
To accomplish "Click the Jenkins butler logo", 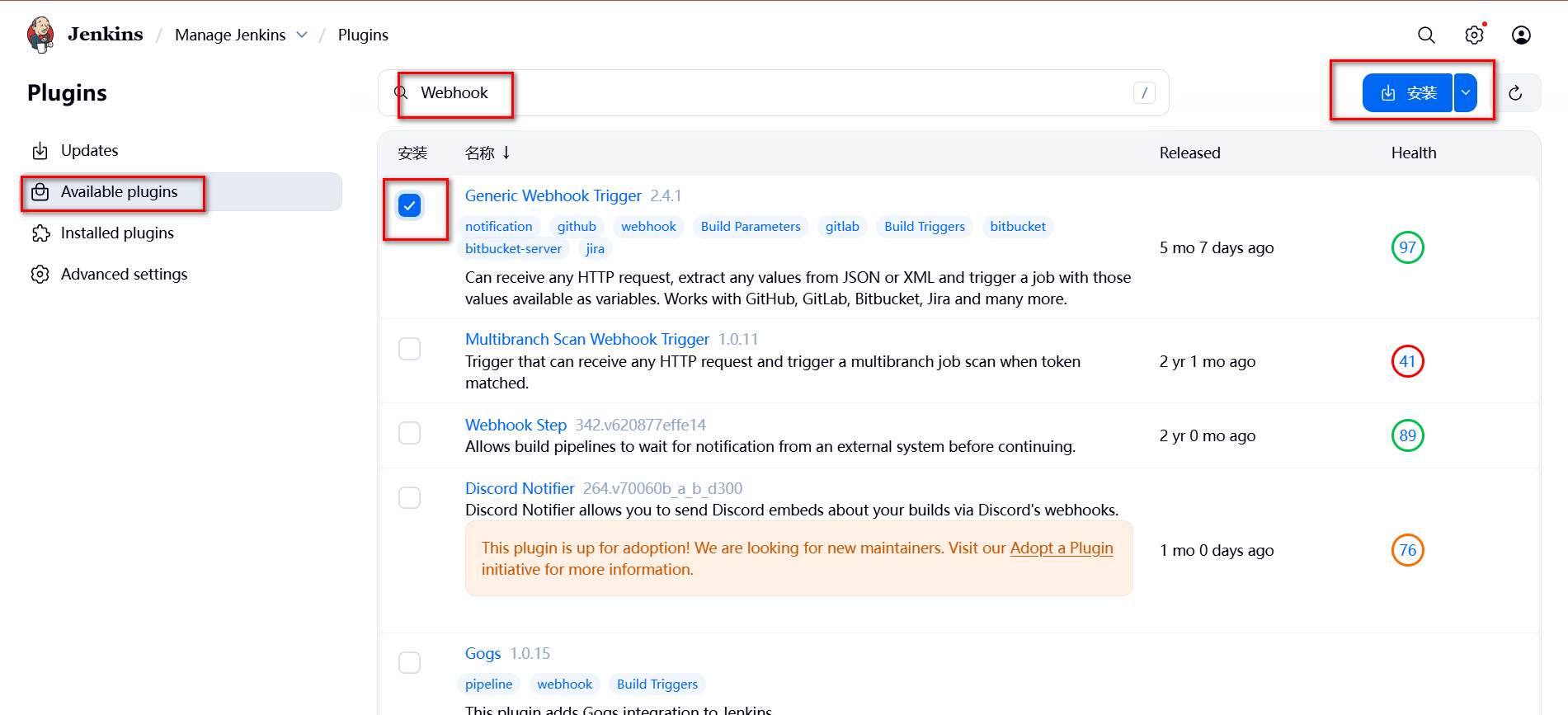I will pos(40,35).
